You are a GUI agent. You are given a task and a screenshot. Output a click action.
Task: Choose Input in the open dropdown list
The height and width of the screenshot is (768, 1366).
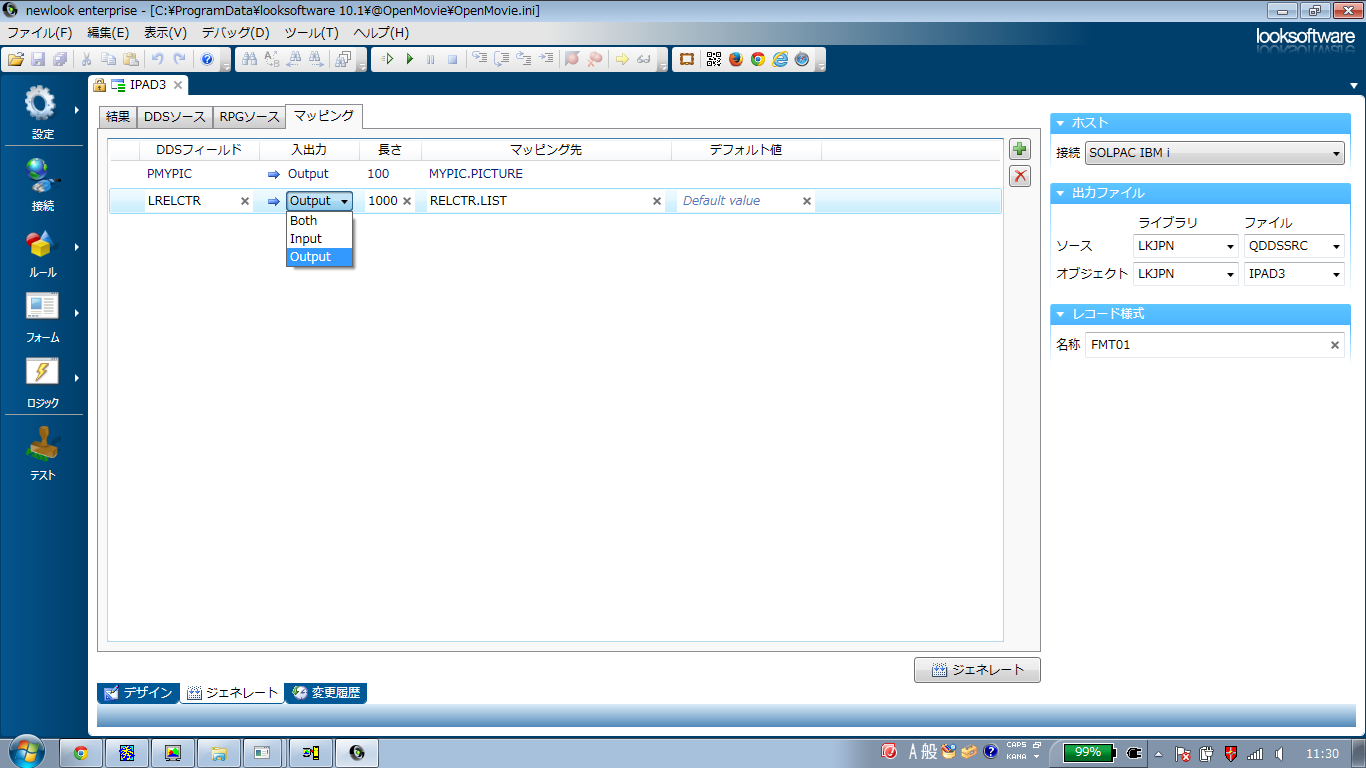tap(320, 239)
